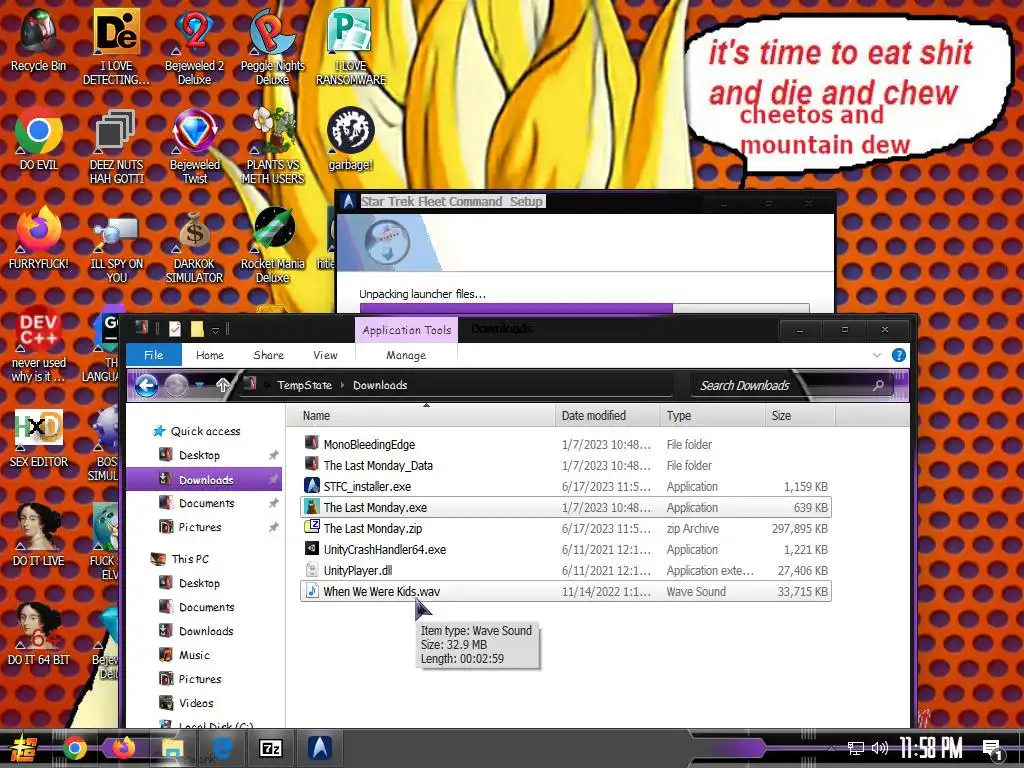This screenshot has height=768, width=1024.
Task: Open the Home ribbon tab
Action: (210, 355)
